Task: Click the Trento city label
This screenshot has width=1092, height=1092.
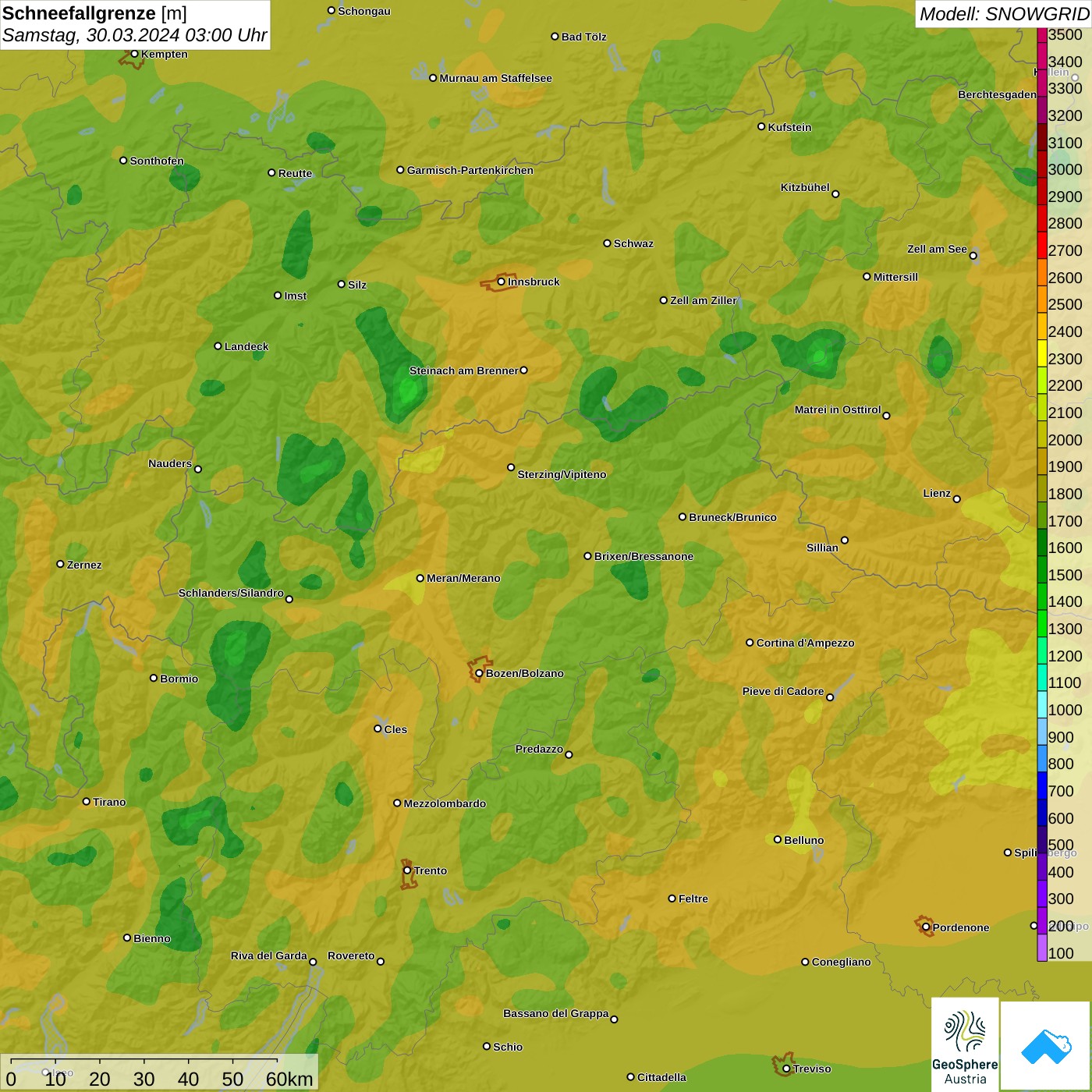Action: pos(431,870)
